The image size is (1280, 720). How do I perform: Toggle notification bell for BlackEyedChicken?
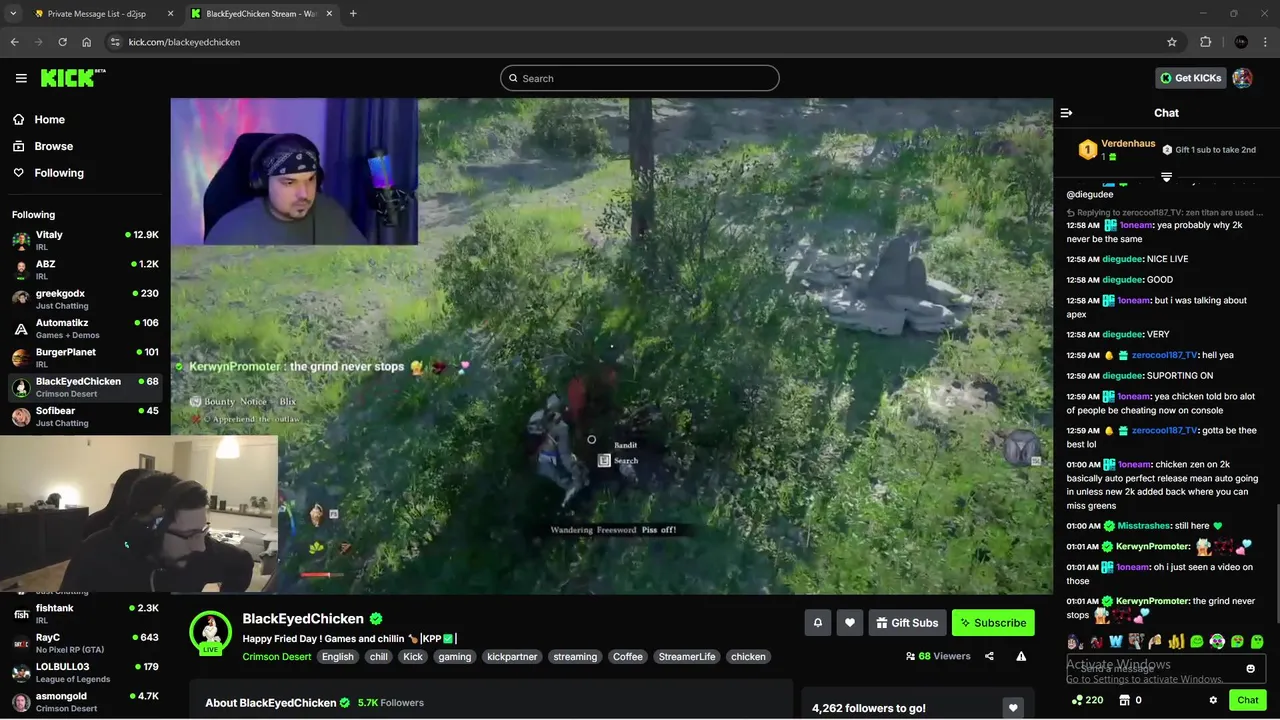pyautogui.click(x=817, y=623)
